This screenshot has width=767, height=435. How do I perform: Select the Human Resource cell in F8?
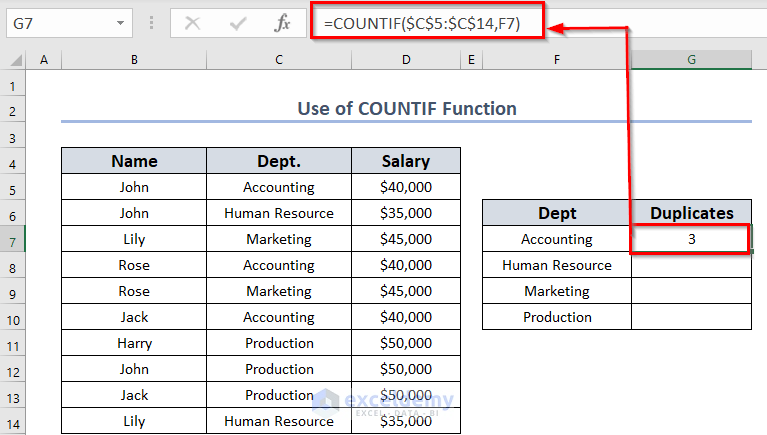(x=557, y=265)
